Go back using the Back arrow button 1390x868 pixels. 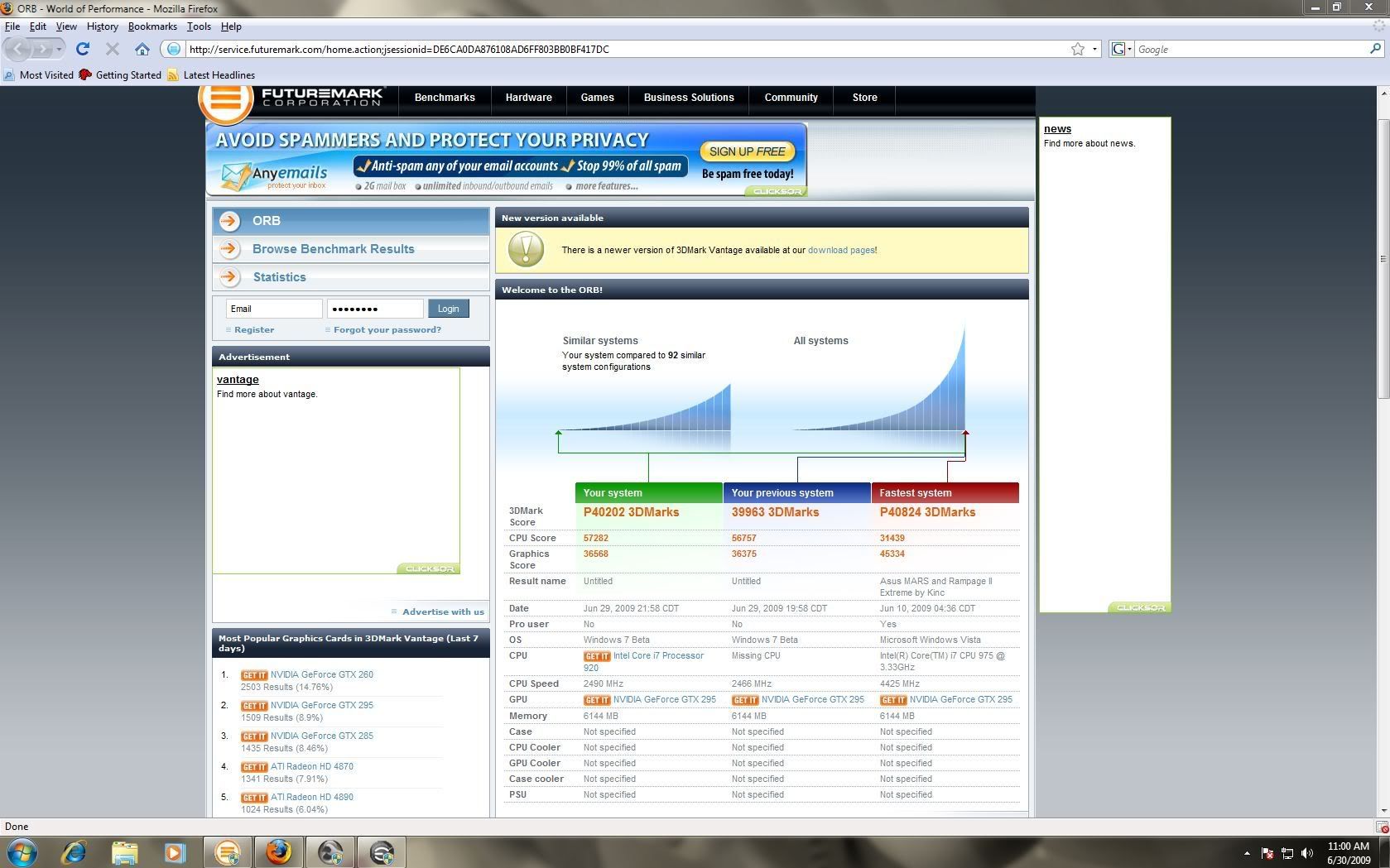pos(18,49)
